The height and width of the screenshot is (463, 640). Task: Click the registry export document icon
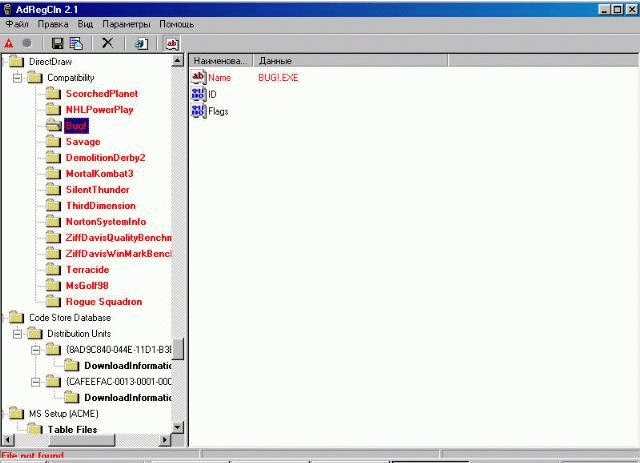pyautogui.click(x=141, y=44)
